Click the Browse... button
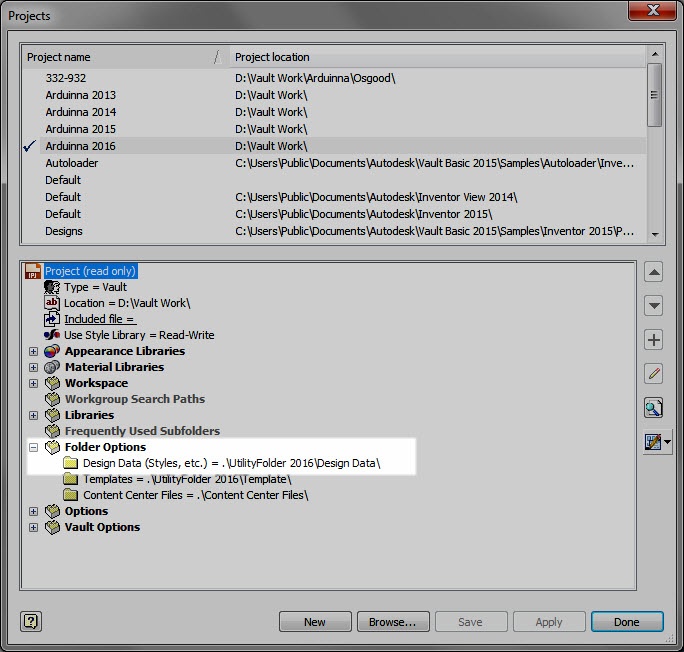The image size is (684, 652). click(x=393, y=621)
